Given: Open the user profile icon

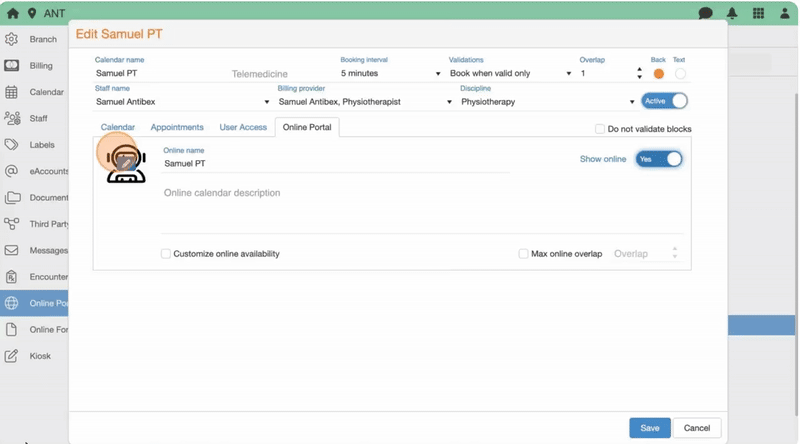Looking at the screenshot, I should [785, 14].
